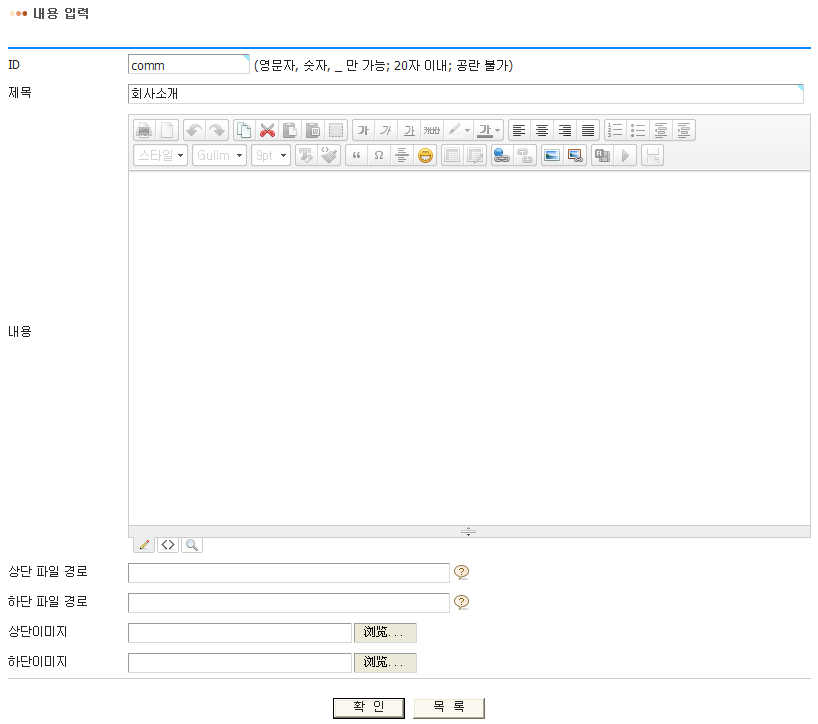The image size is (818, 724).
Task: Insert special character with omega icon
Action: tap(379, 156)
